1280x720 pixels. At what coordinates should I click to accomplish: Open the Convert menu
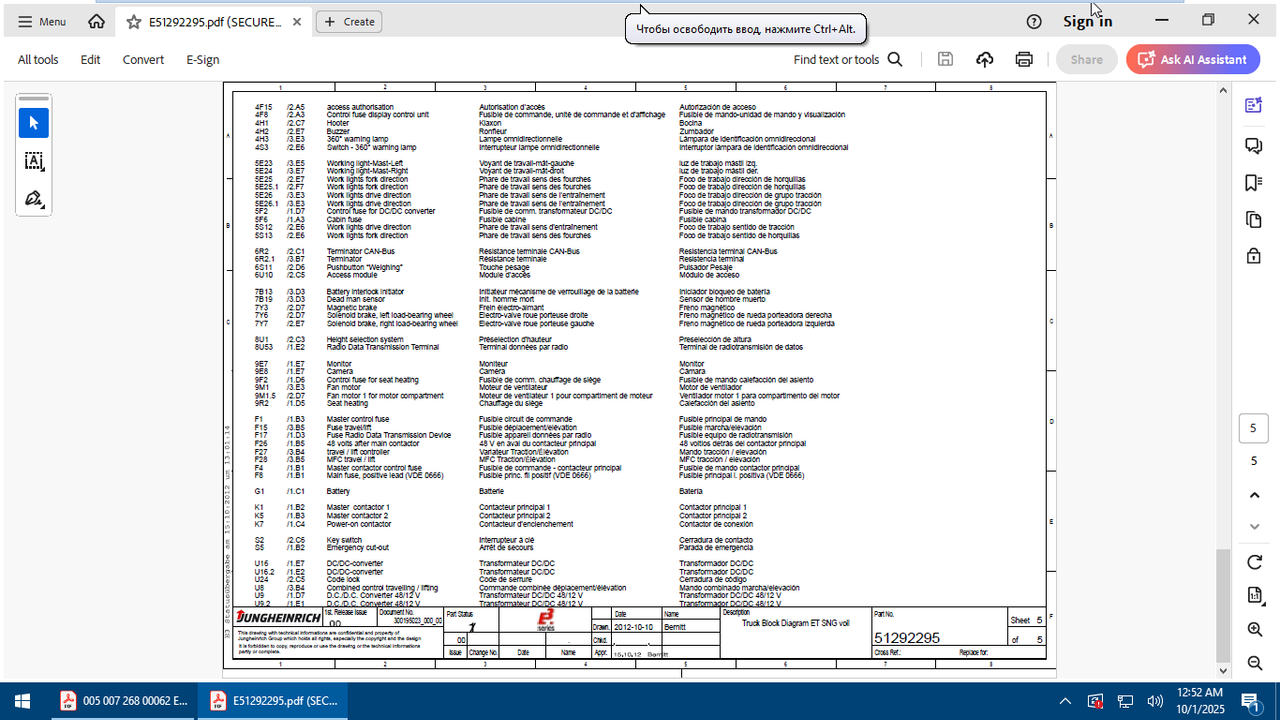pyautogui.click(x=143, y=60)
